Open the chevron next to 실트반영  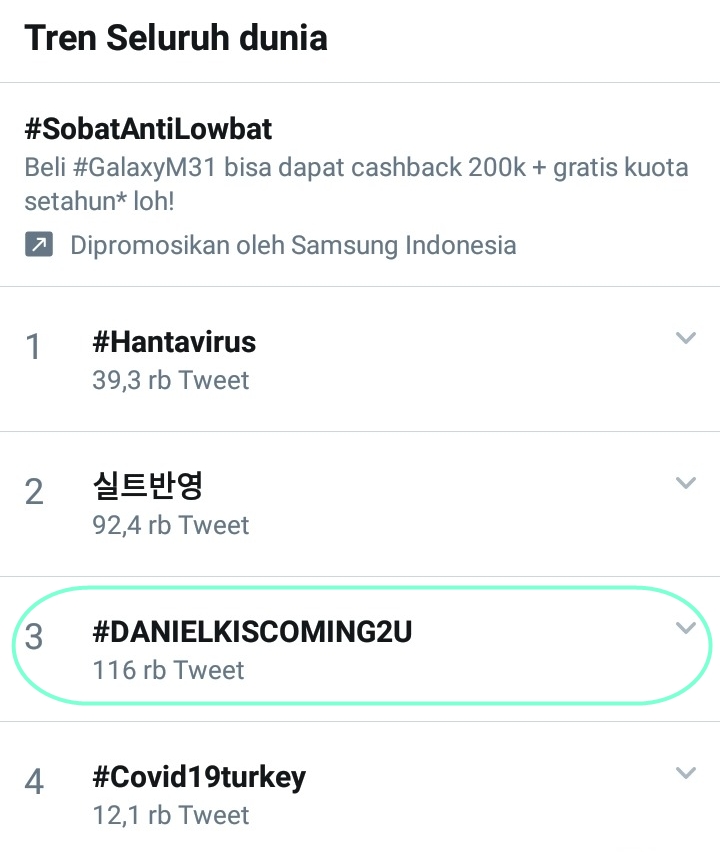point(686,483)
